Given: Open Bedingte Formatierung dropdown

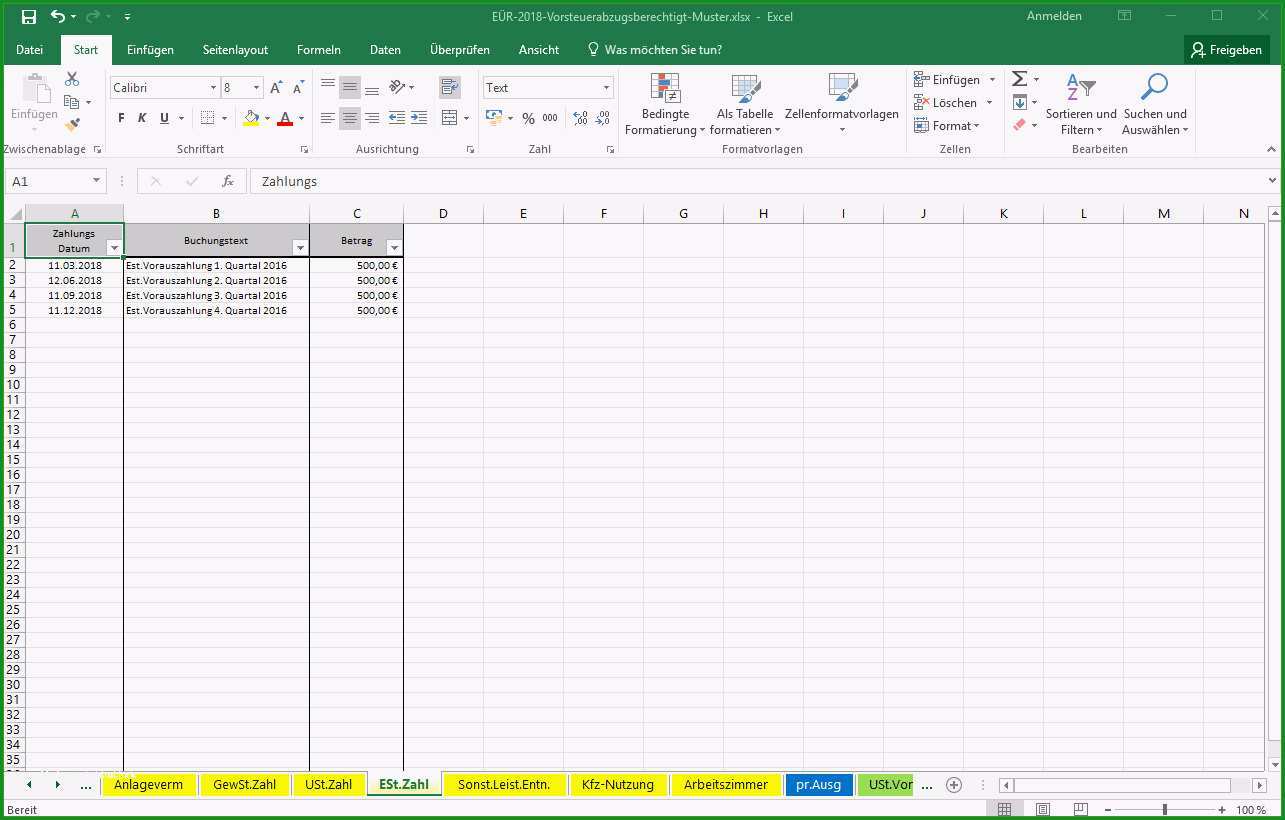Looking at the screenshot, I should point(665,104).
